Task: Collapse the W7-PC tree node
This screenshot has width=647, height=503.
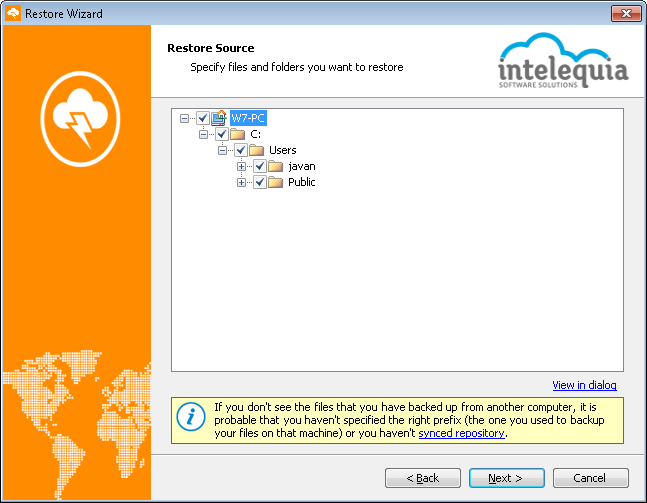Action: coord(184,118)
